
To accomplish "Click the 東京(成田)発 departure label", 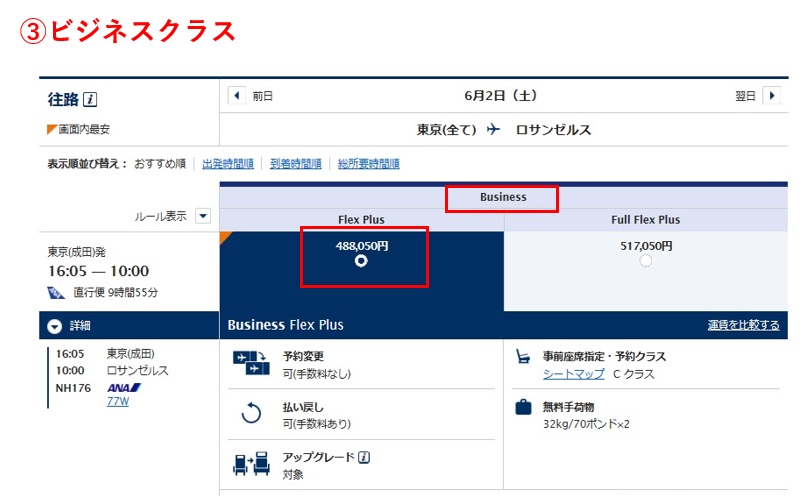I will pos(77,252).
